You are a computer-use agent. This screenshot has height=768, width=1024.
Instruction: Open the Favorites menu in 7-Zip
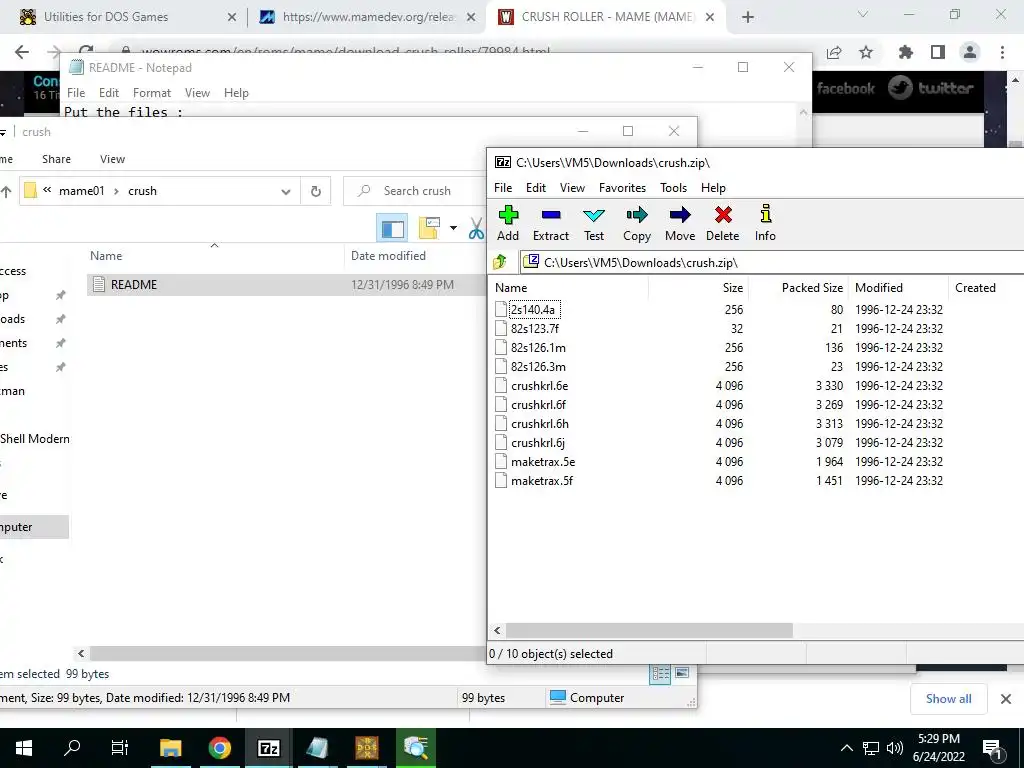click(x=622, y=187)
